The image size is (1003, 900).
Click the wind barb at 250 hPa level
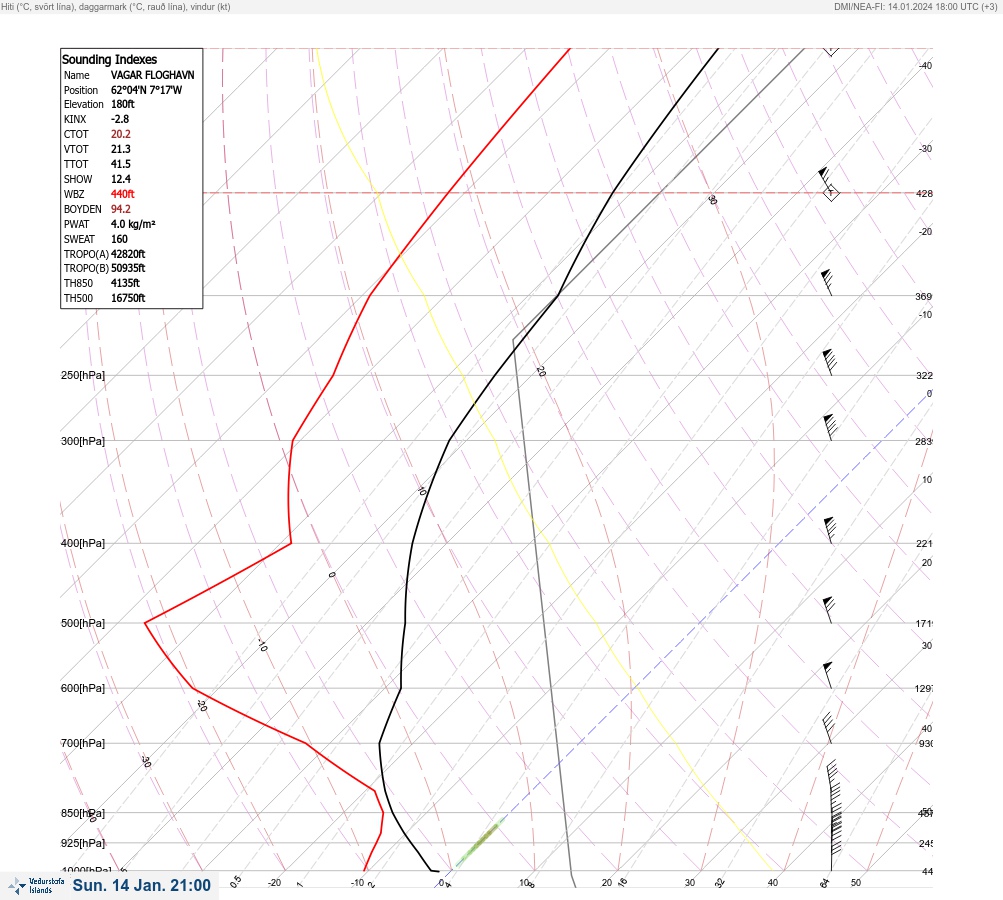[829, 362]
